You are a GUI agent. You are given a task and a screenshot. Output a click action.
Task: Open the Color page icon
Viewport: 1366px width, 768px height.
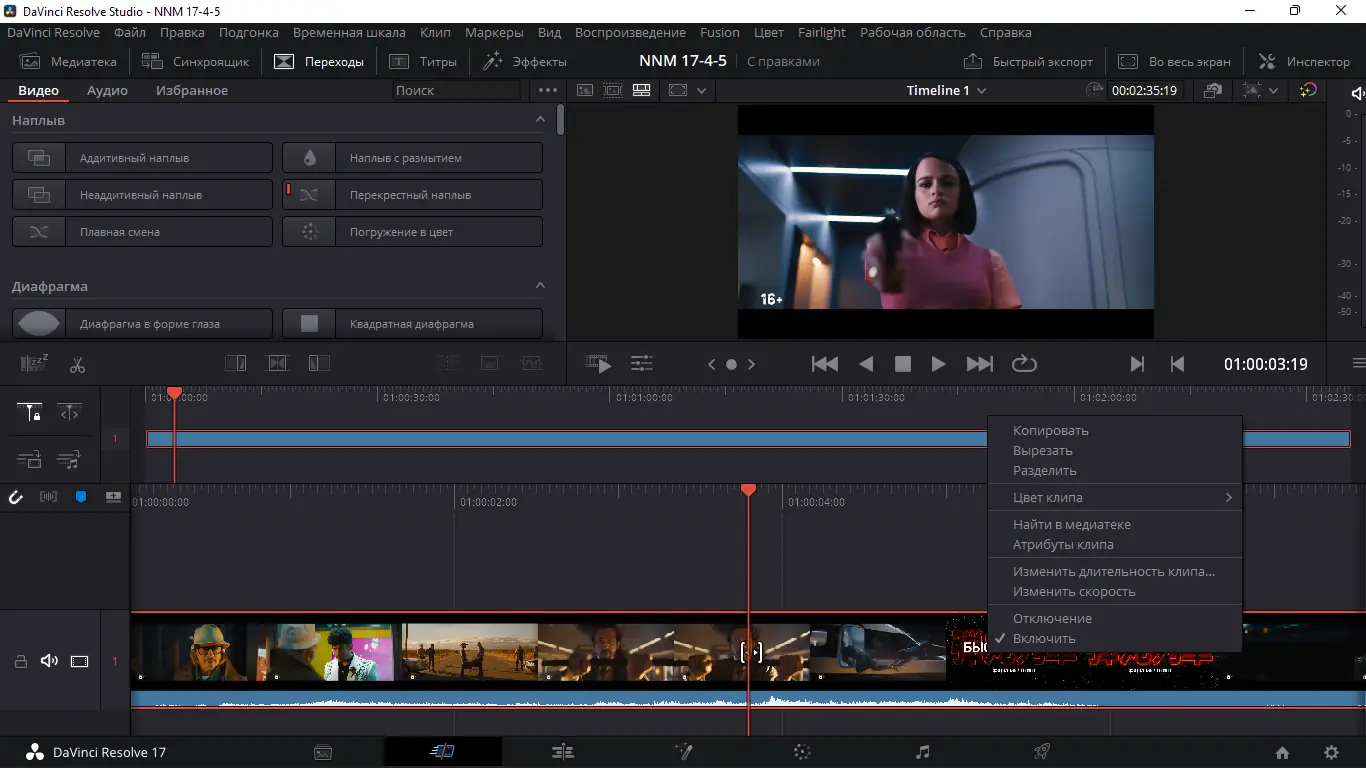click(801, 752)
